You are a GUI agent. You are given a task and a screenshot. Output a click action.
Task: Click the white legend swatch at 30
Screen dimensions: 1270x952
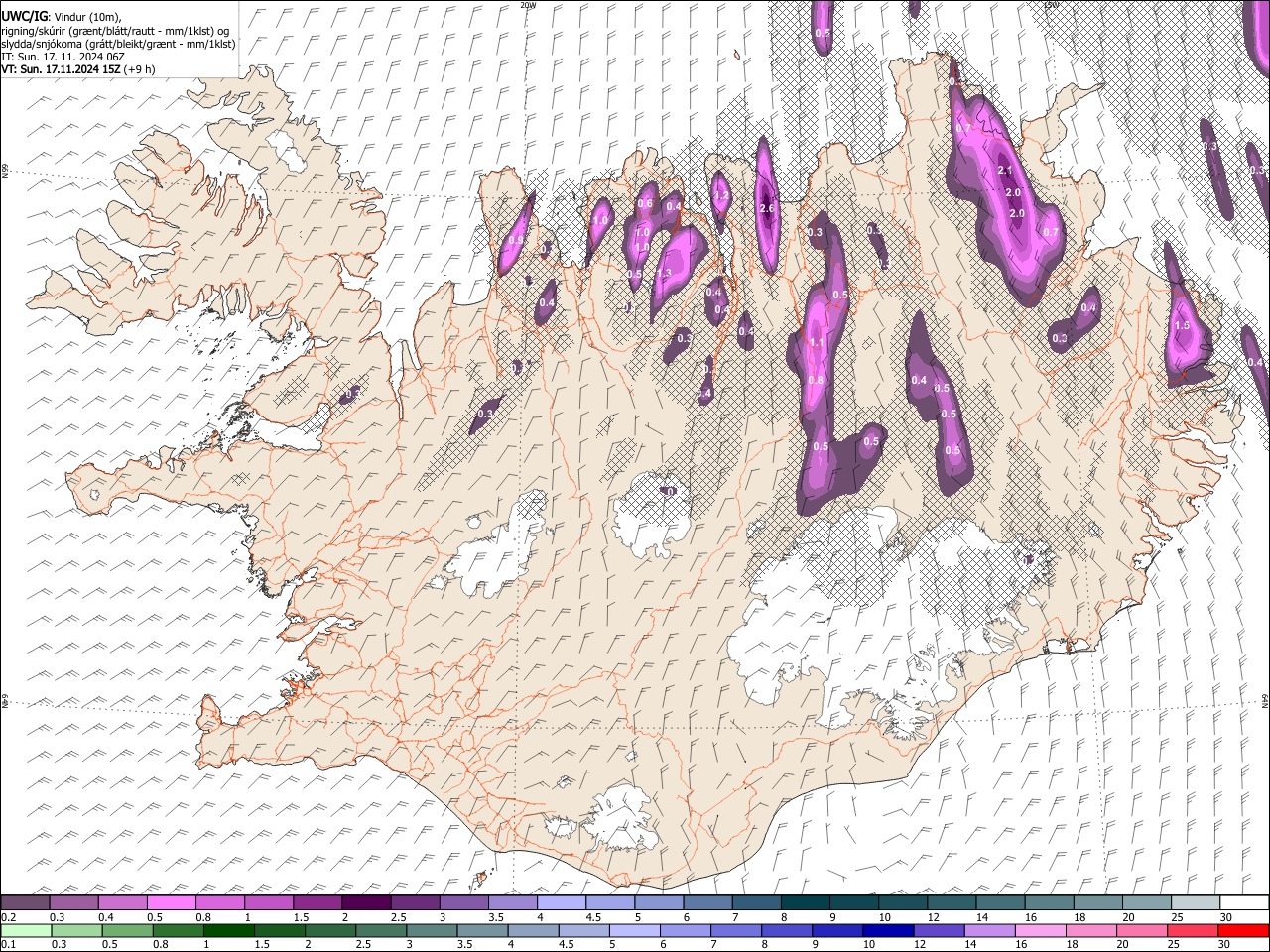1243,903
